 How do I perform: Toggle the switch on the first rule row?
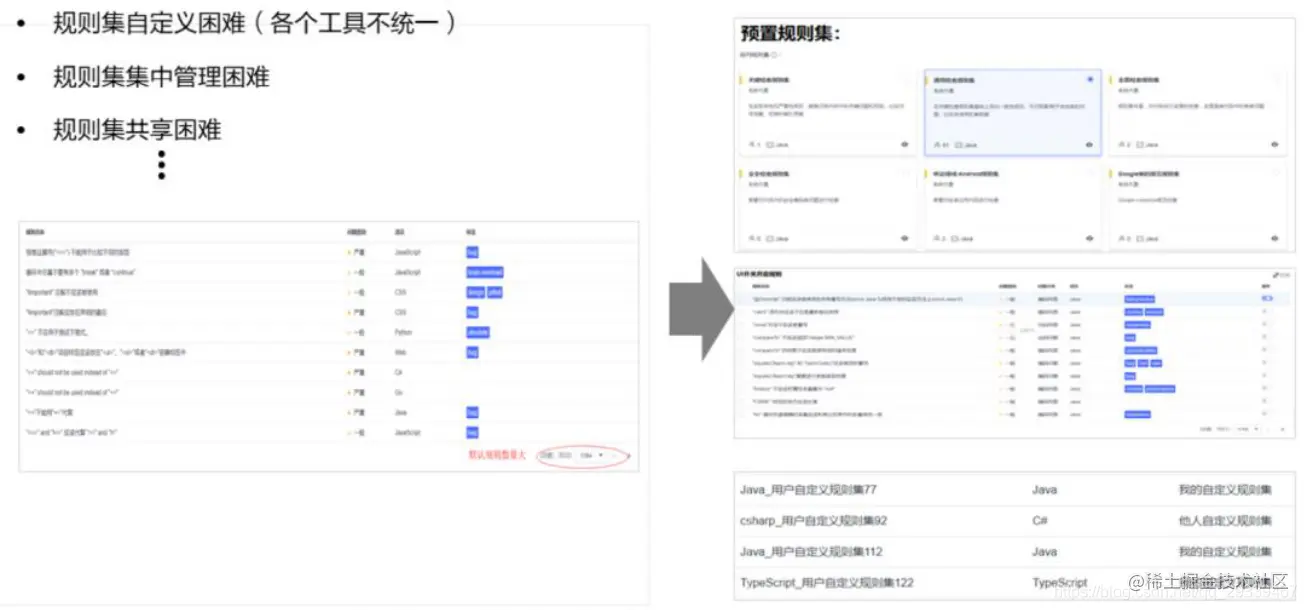[x=1267, y=298]
